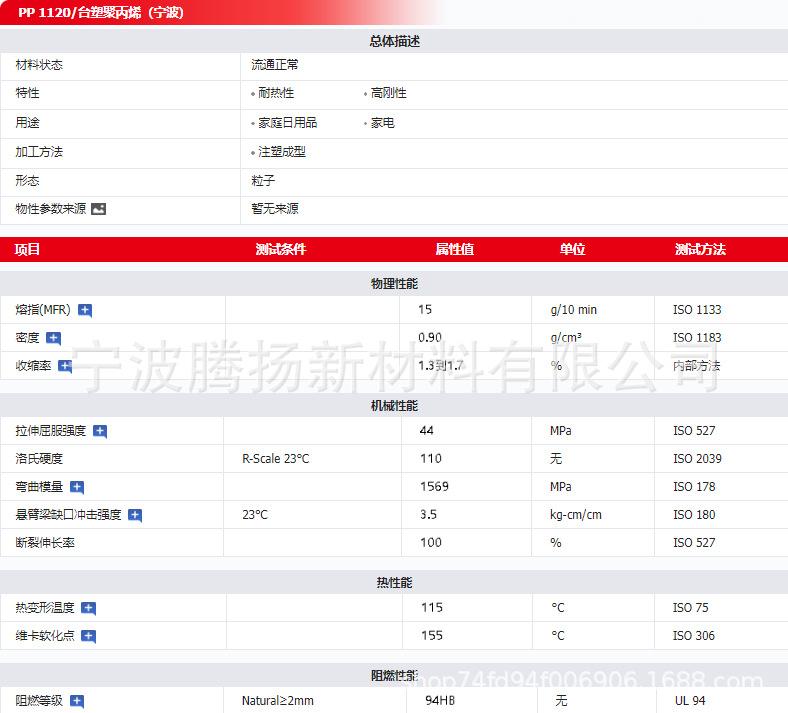Click the 粒子 form value
Viewport: 788px width, 713px height.
[x=263, y=180]
